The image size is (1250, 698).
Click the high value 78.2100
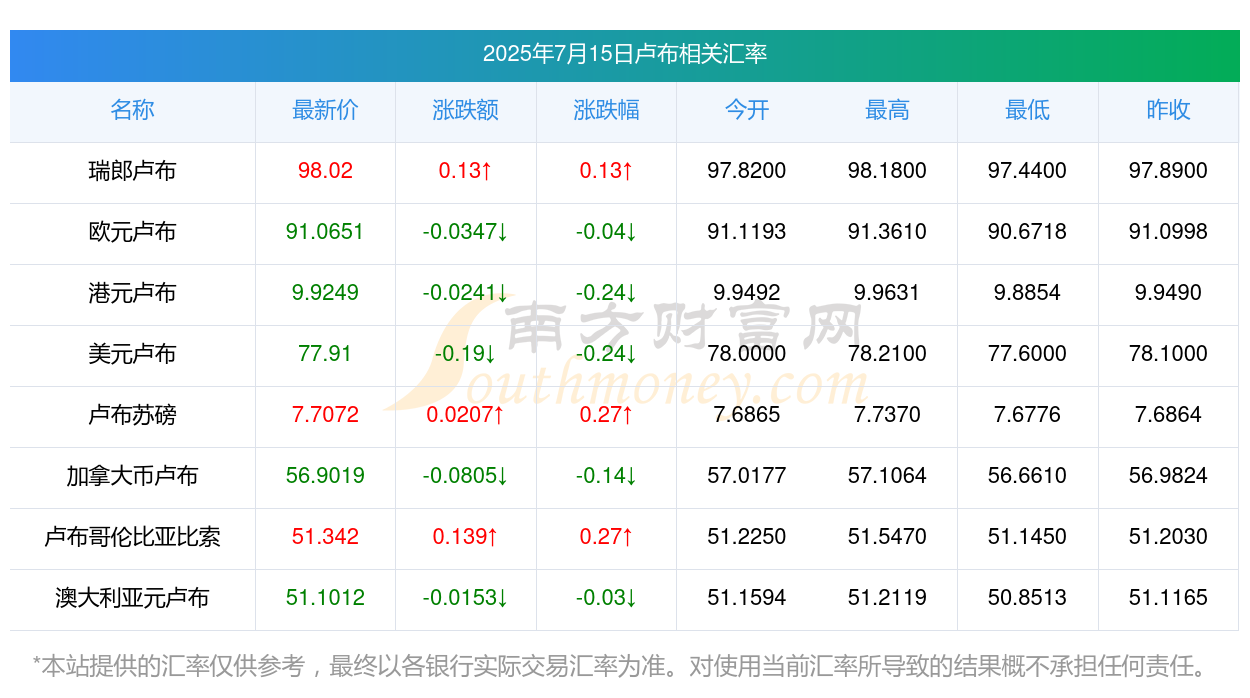[x=887, y=354]
